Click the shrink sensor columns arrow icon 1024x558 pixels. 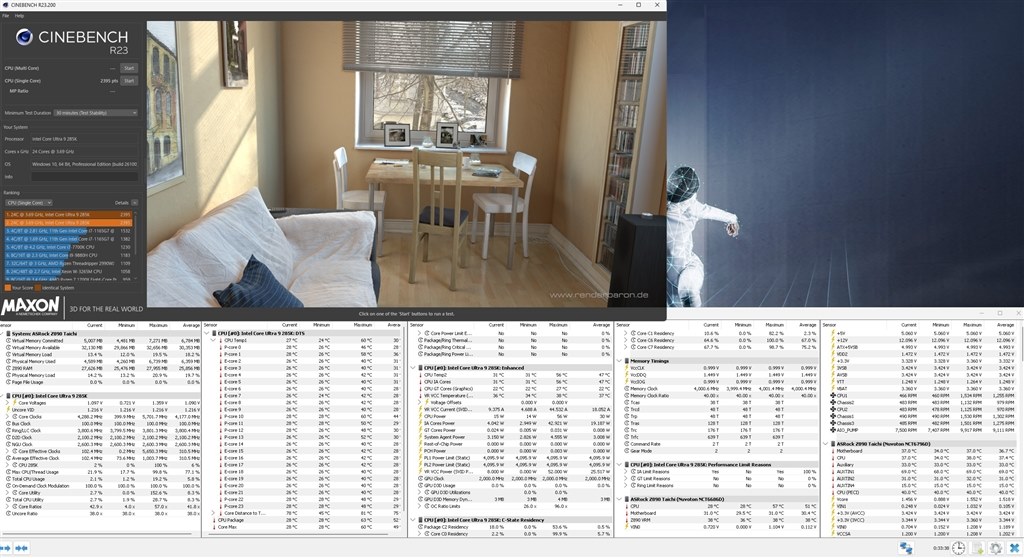21,548
